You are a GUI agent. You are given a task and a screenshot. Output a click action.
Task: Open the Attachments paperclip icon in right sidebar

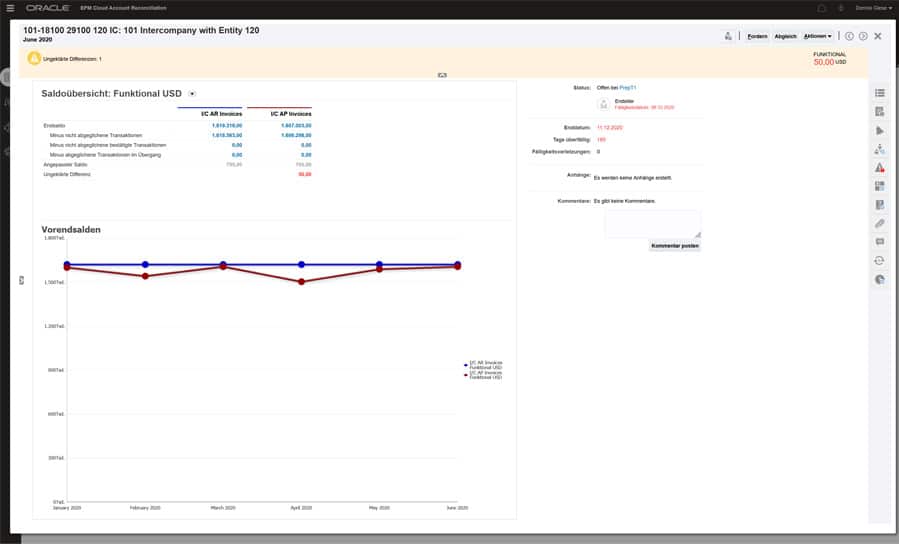point(880,224)
